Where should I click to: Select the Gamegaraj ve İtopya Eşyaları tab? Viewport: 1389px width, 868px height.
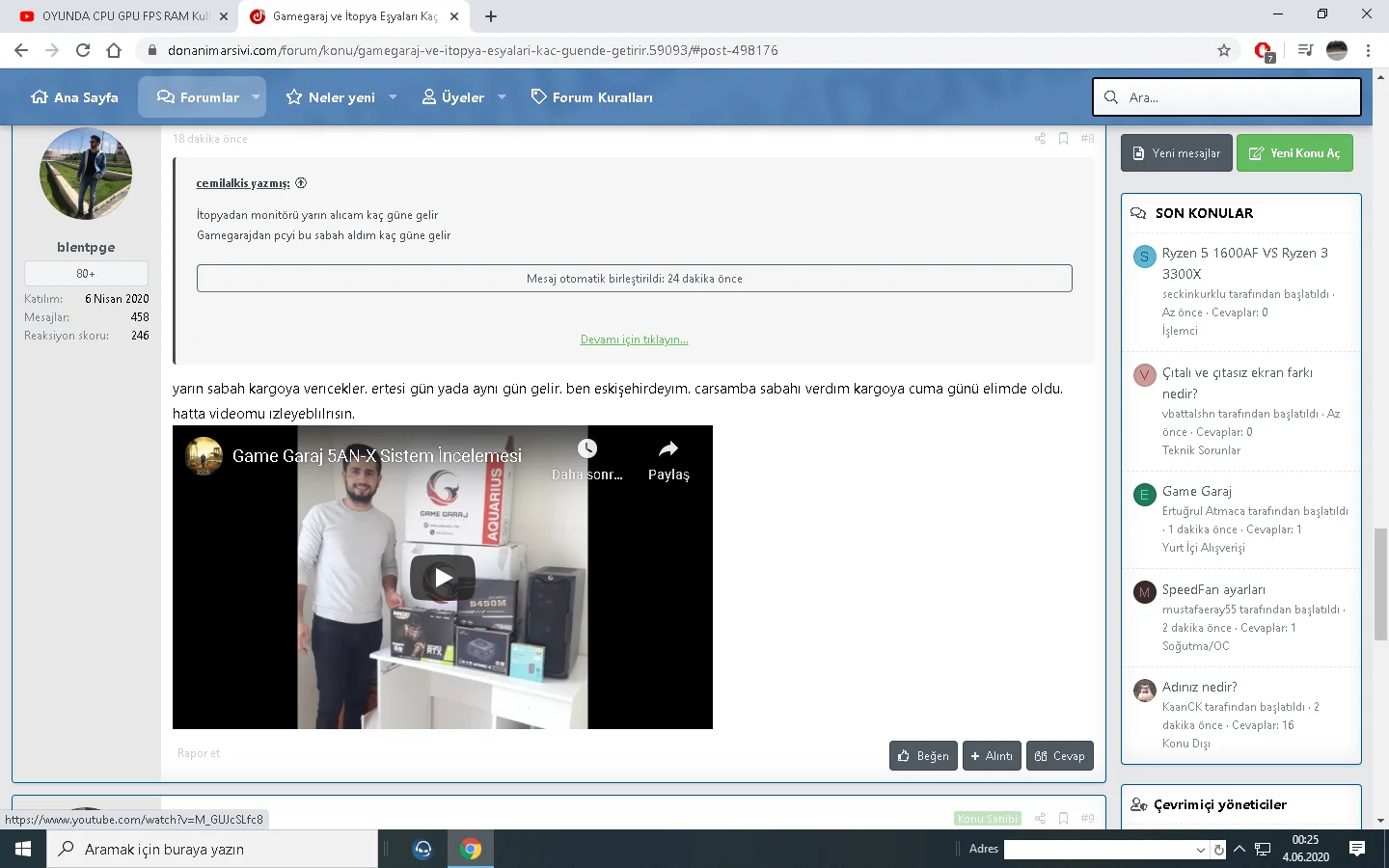coord(354,16)
